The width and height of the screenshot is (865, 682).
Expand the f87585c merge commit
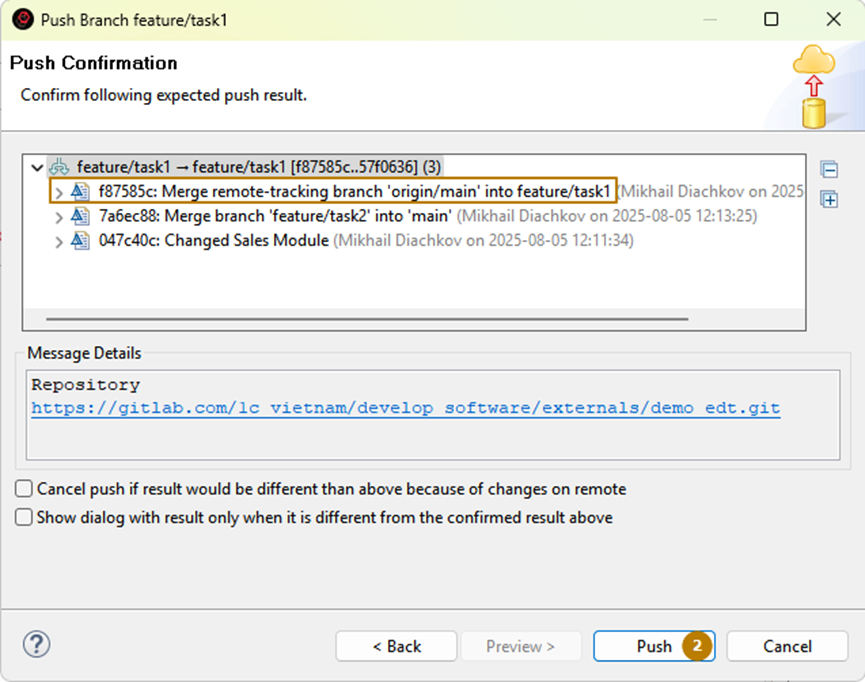click(59, 191)
